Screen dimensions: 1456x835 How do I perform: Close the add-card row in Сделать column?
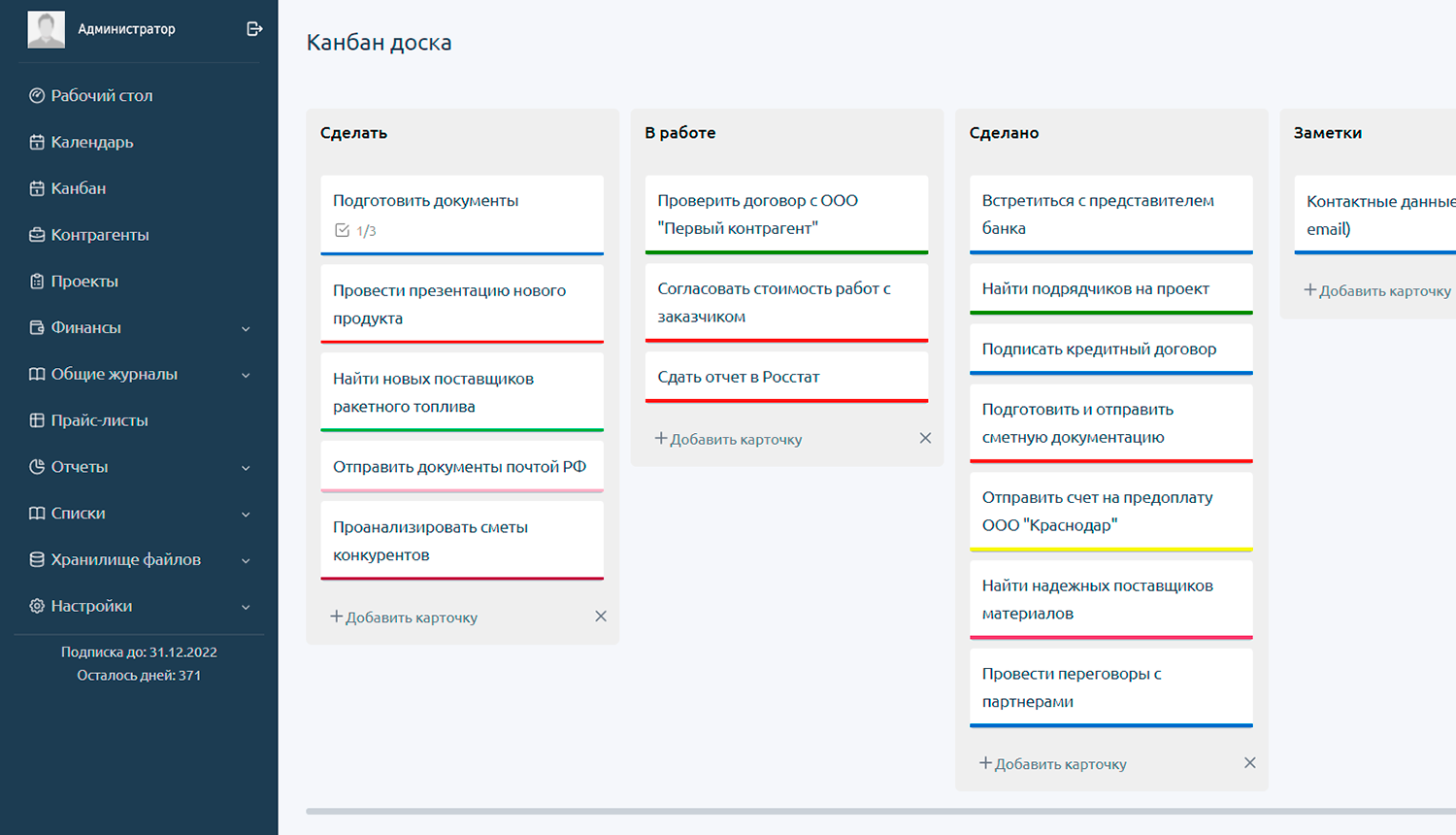pyautogui.click(x=601, y=617)
